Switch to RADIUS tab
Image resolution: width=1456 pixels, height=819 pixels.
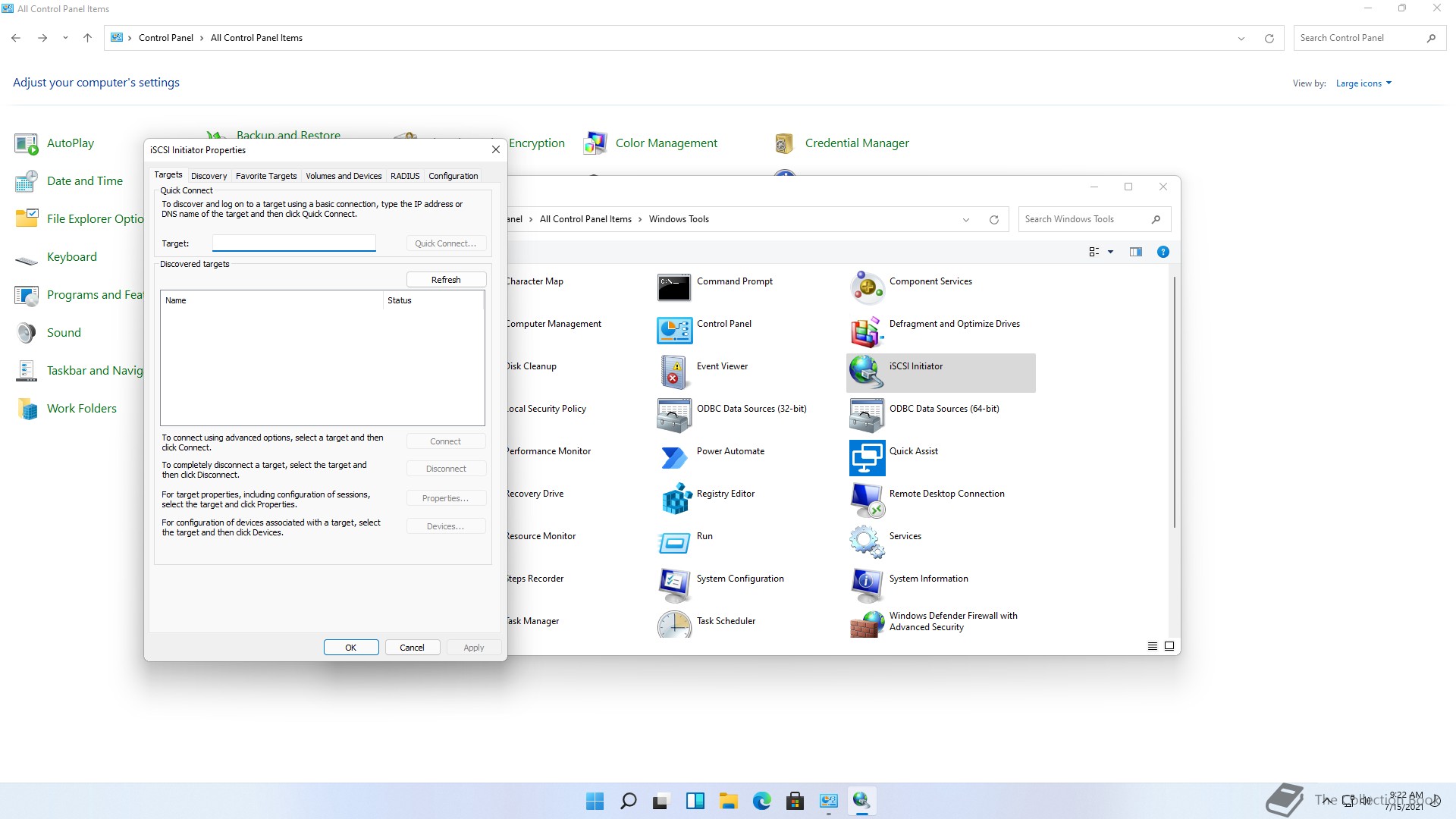(405, 176)
